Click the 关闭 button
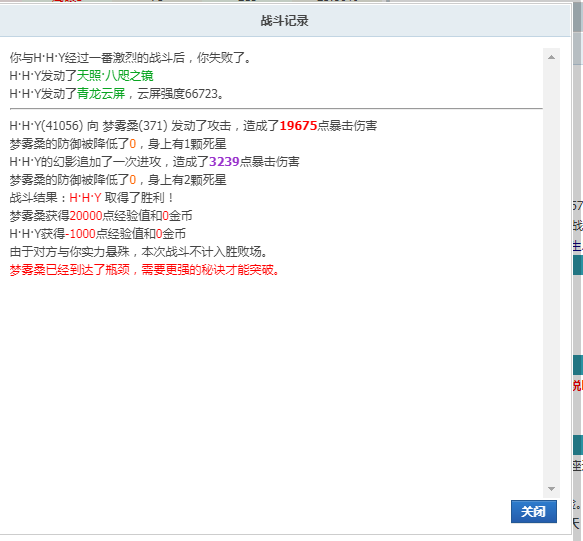 534,512
